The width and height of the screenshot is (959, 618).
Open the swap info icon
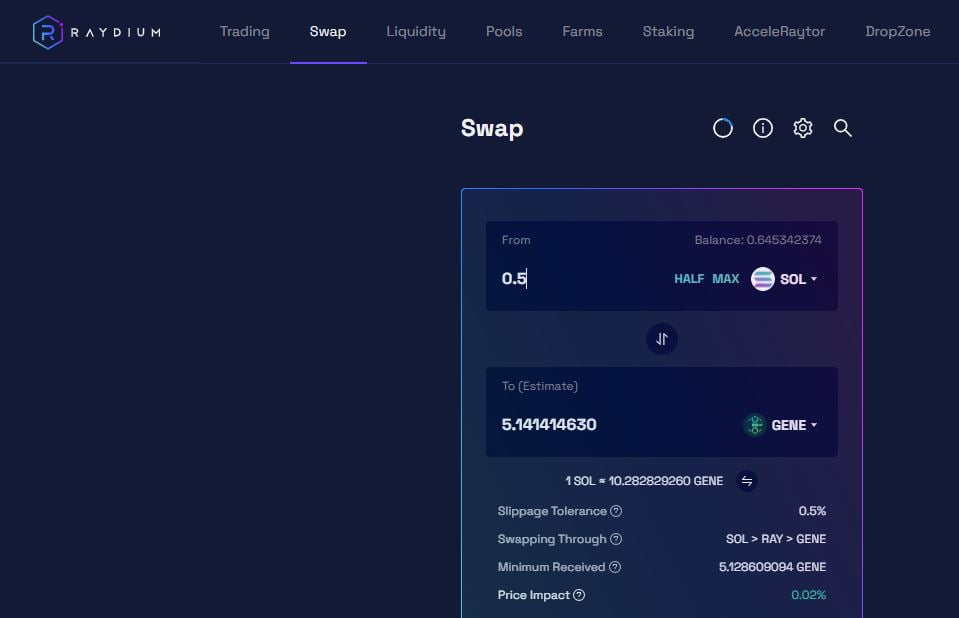pos(763,128)
